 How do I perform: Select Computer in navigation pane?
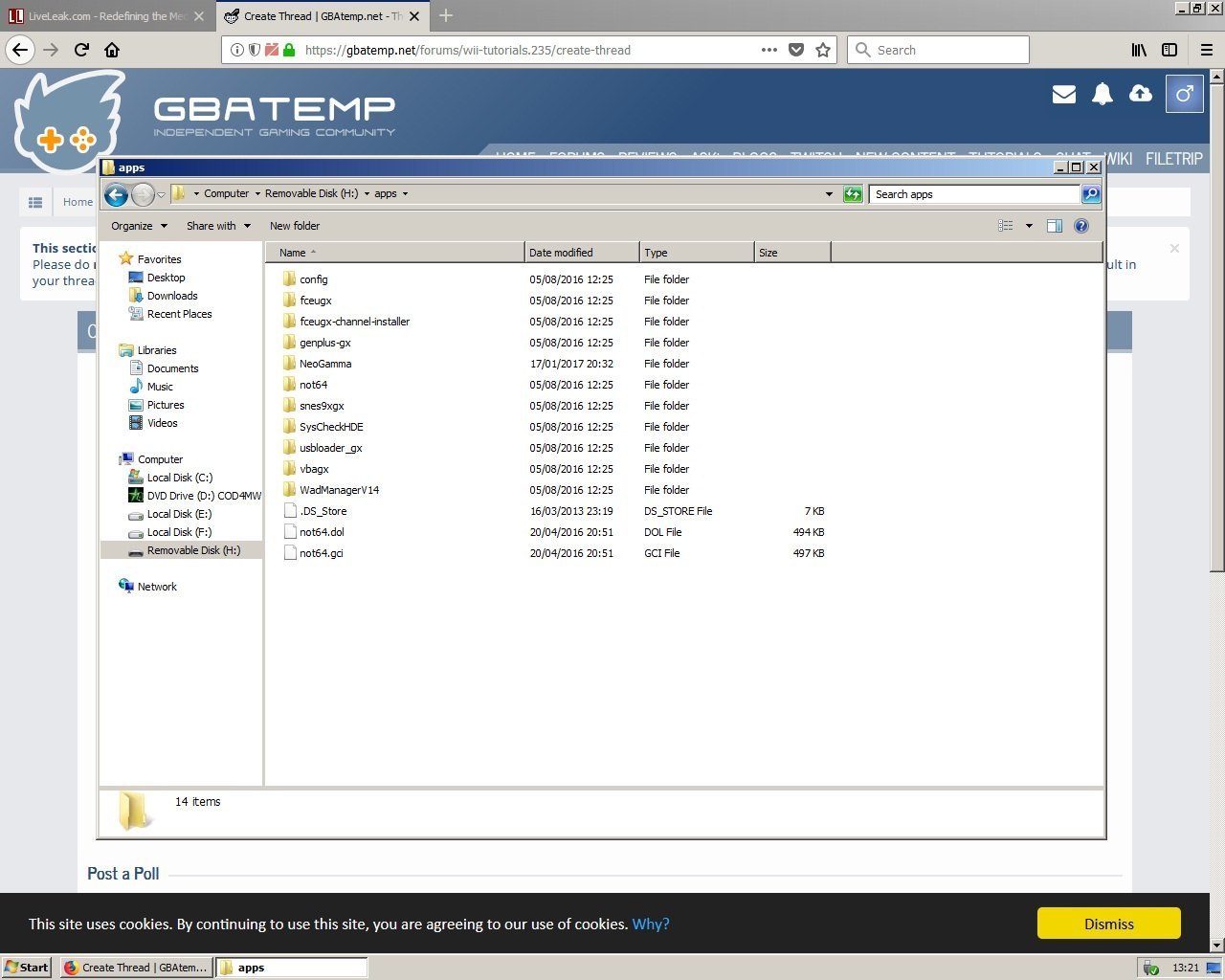(x=160, y=459)
